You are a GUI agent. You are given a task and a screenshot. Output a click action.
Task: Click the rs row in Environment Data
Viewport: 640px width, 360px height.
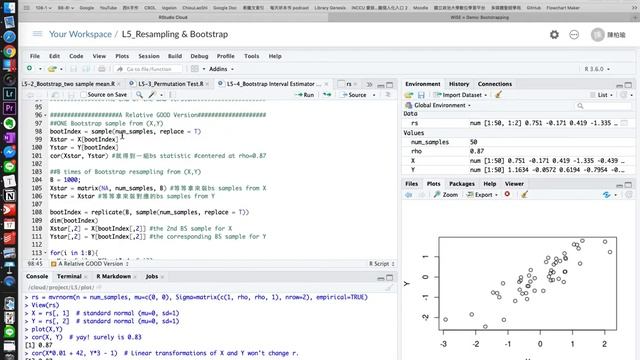pos(518,123)
